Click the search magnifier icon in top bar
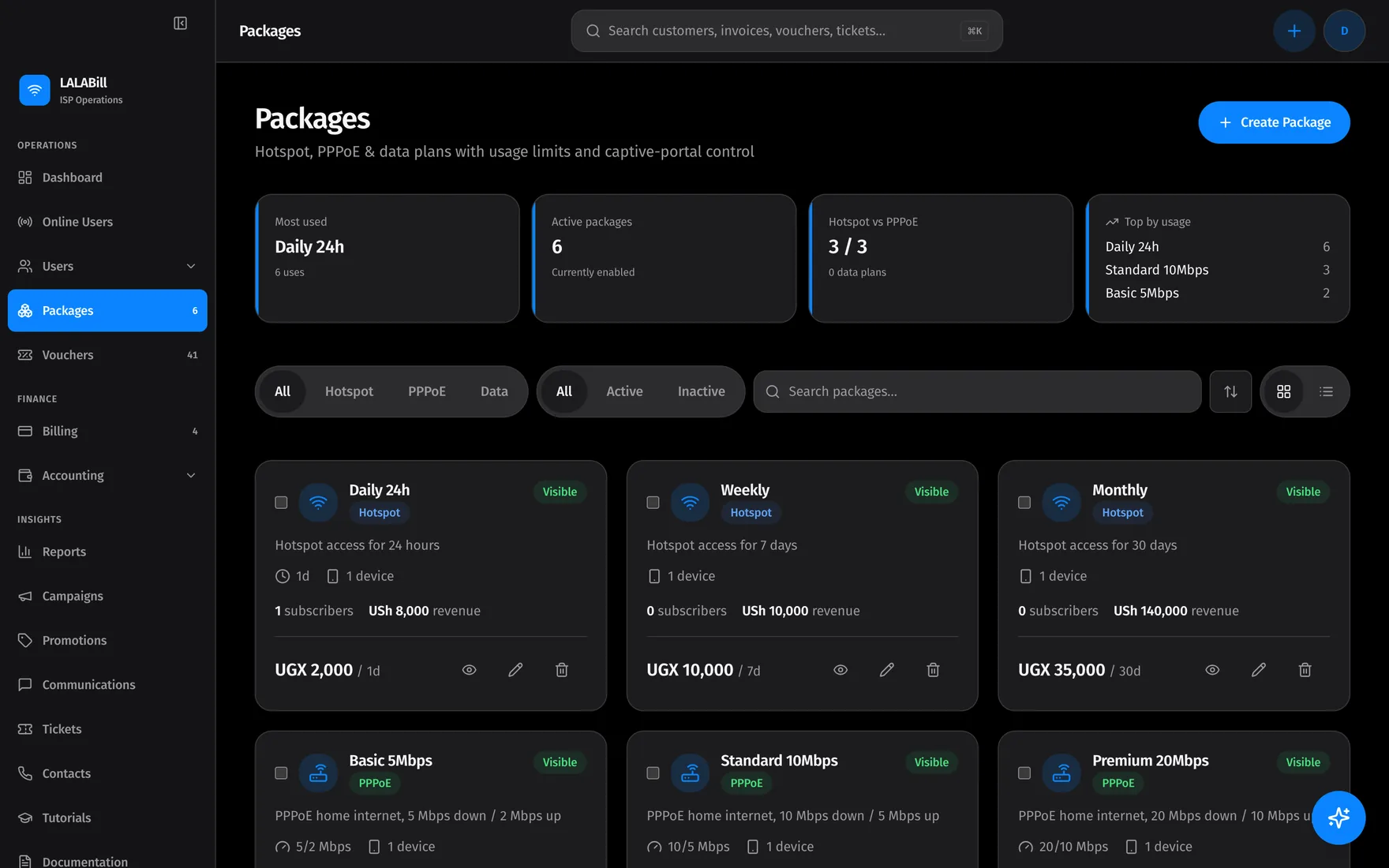This screenshot has width=1389, height=868. (x=593, y=31)
